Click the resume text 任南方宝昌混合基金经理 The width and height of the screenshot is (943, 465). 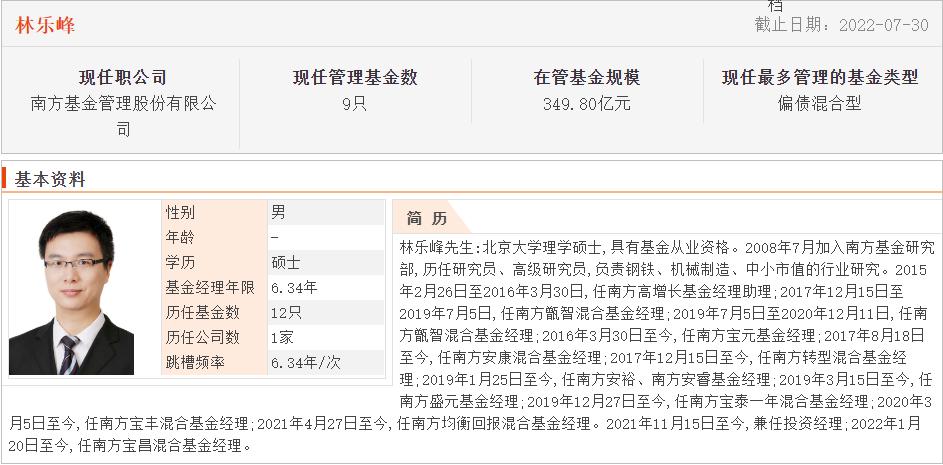pyautogui.click(x=162, y=446)
